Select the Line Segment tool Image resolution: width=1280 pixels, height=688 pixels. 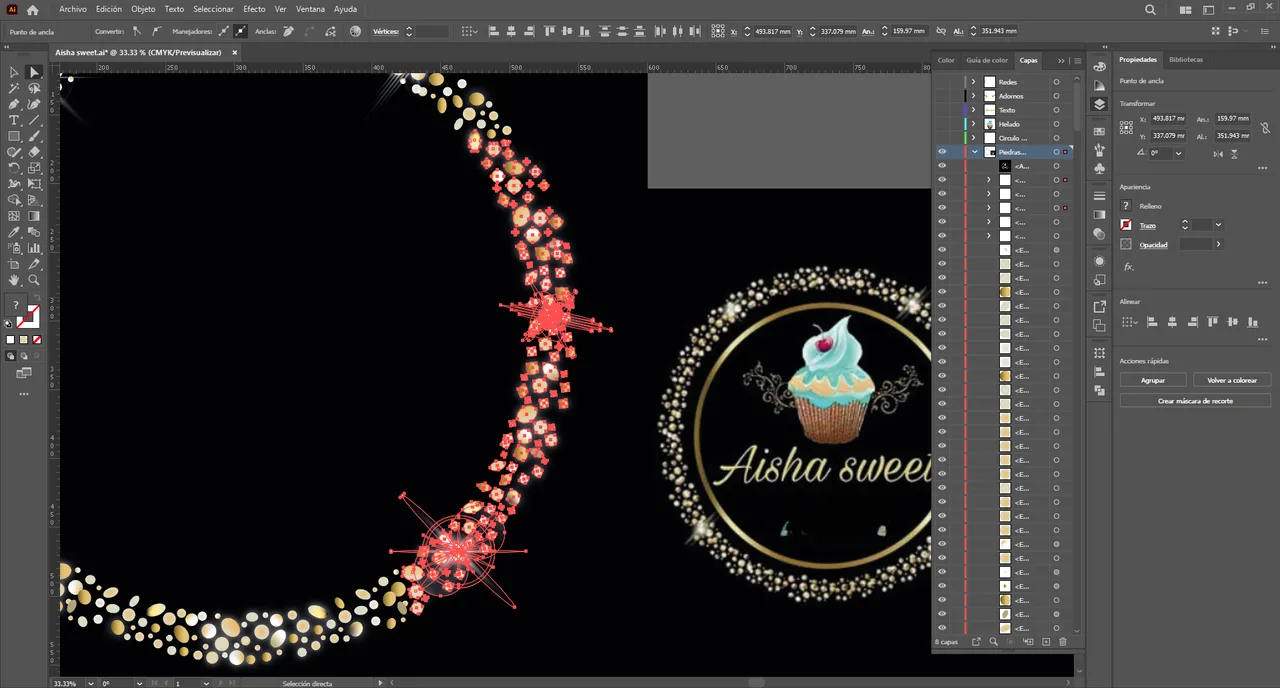(x=34, y=120)
